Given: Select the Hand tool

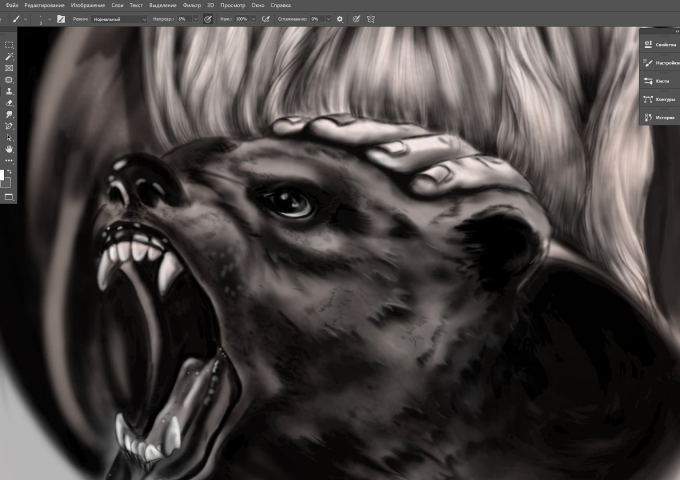Looking at the screenshot, I should pyautogui.click(x=9, y=149).
